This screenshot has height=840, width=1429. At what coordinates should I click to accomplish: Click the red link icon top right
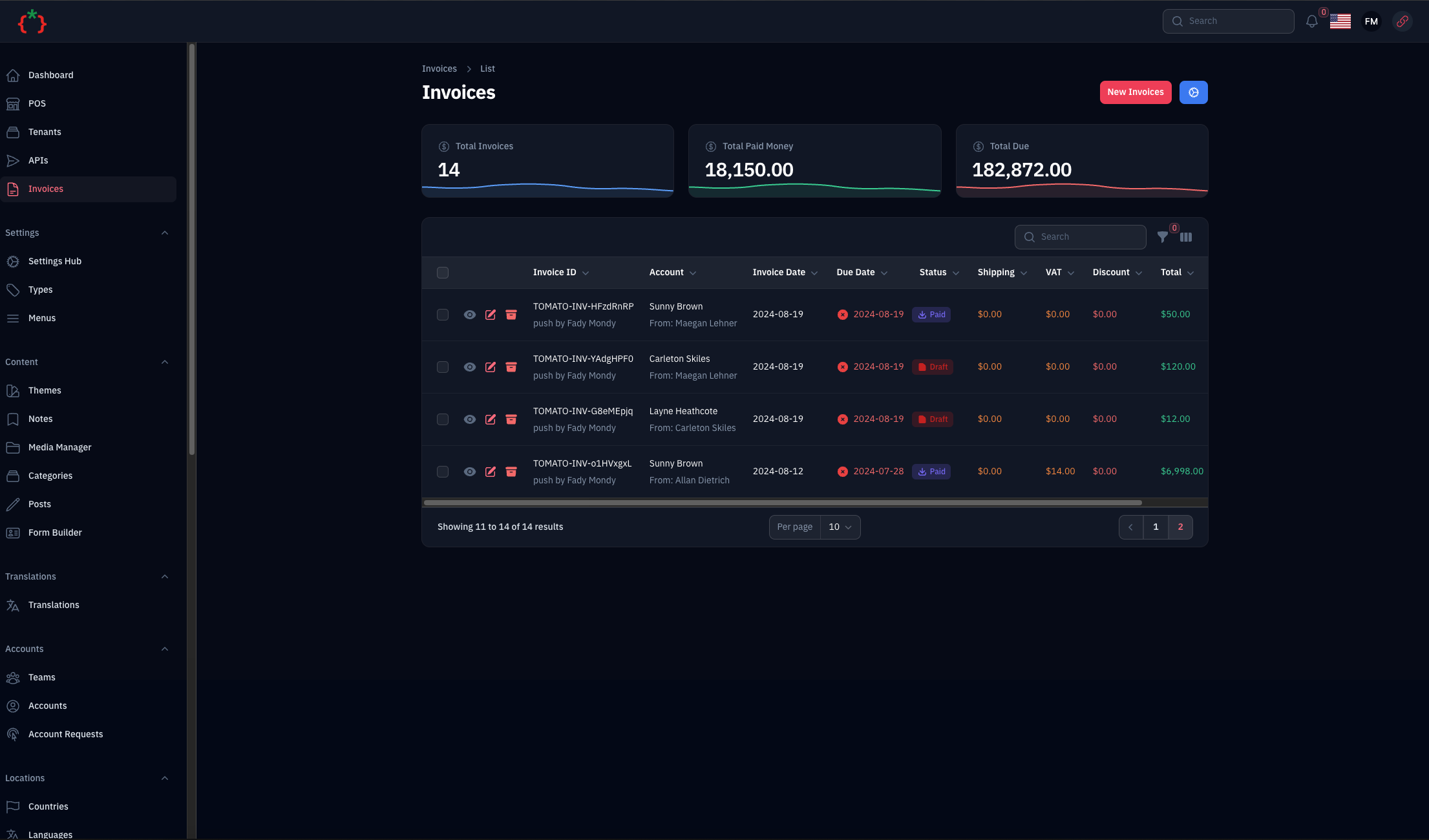[x=1402, y=21]
